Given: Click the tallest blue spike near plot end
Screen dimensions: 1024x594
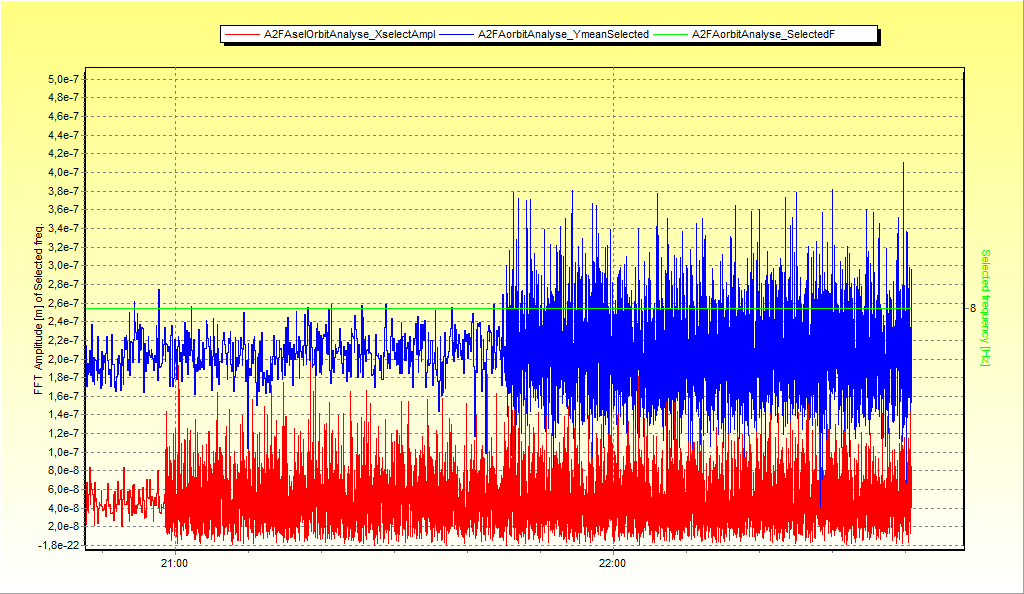Looking at the screenshot, I should click(x=903, y=165).
